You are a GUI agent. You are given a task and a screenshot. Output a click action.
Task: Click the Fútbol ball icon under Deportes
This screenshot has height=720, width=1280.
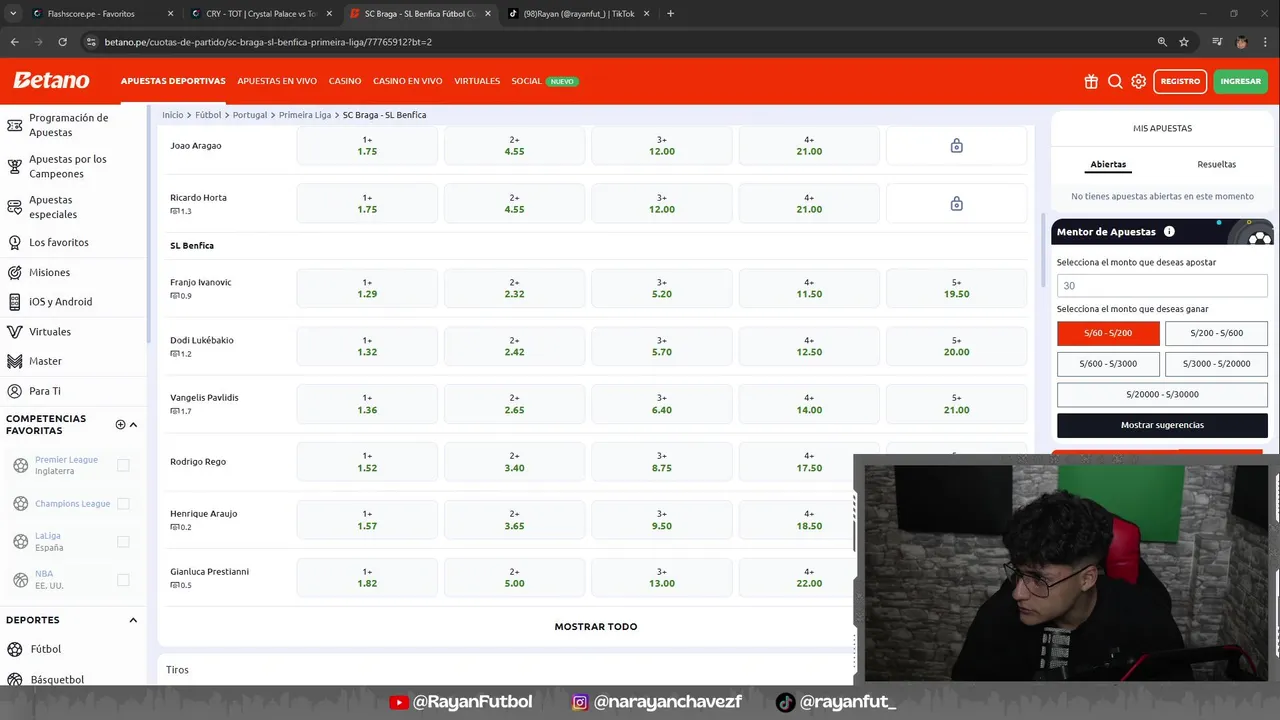tap(15, 649)
